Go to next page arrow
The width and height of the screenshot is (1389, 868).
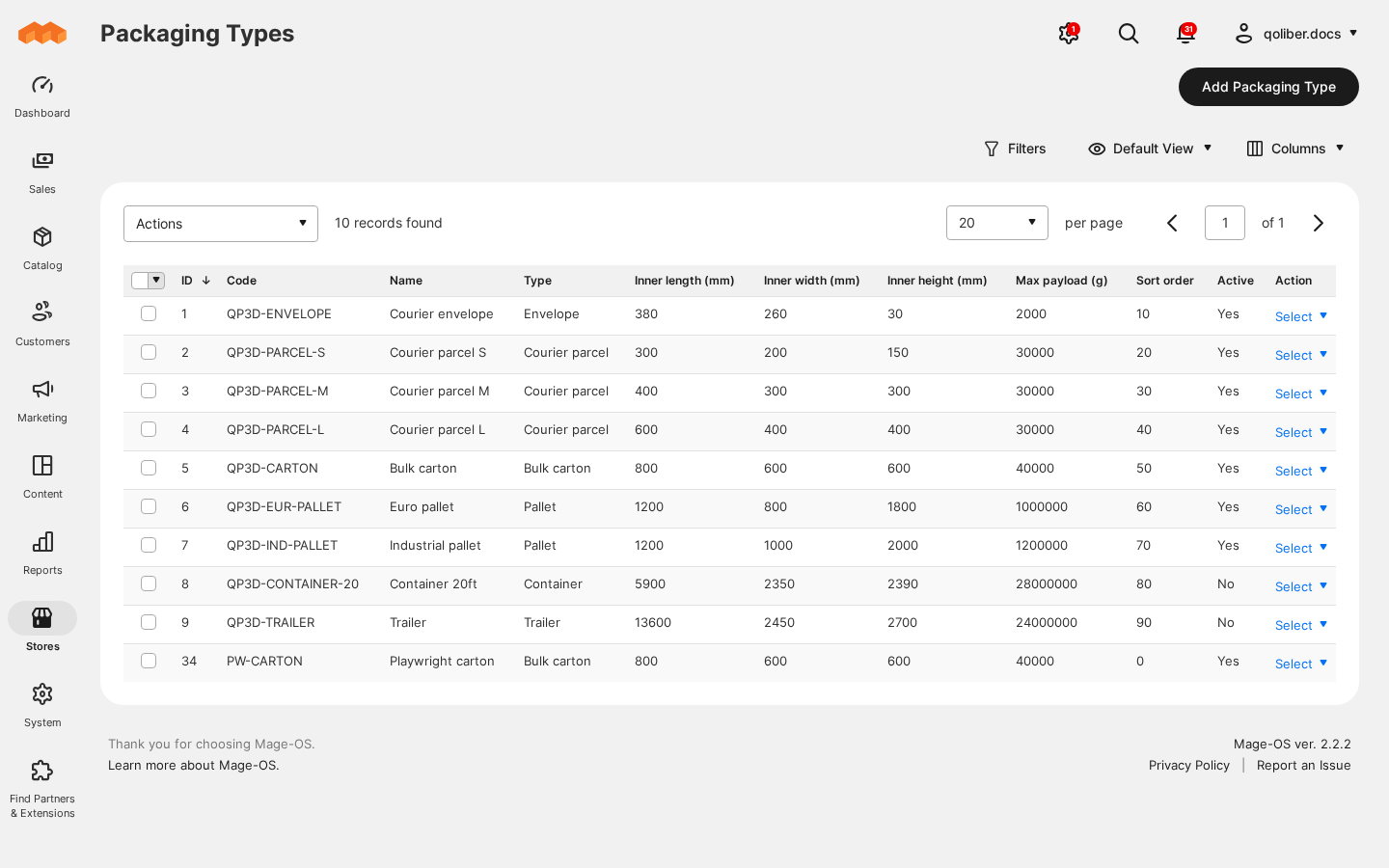1319,223
